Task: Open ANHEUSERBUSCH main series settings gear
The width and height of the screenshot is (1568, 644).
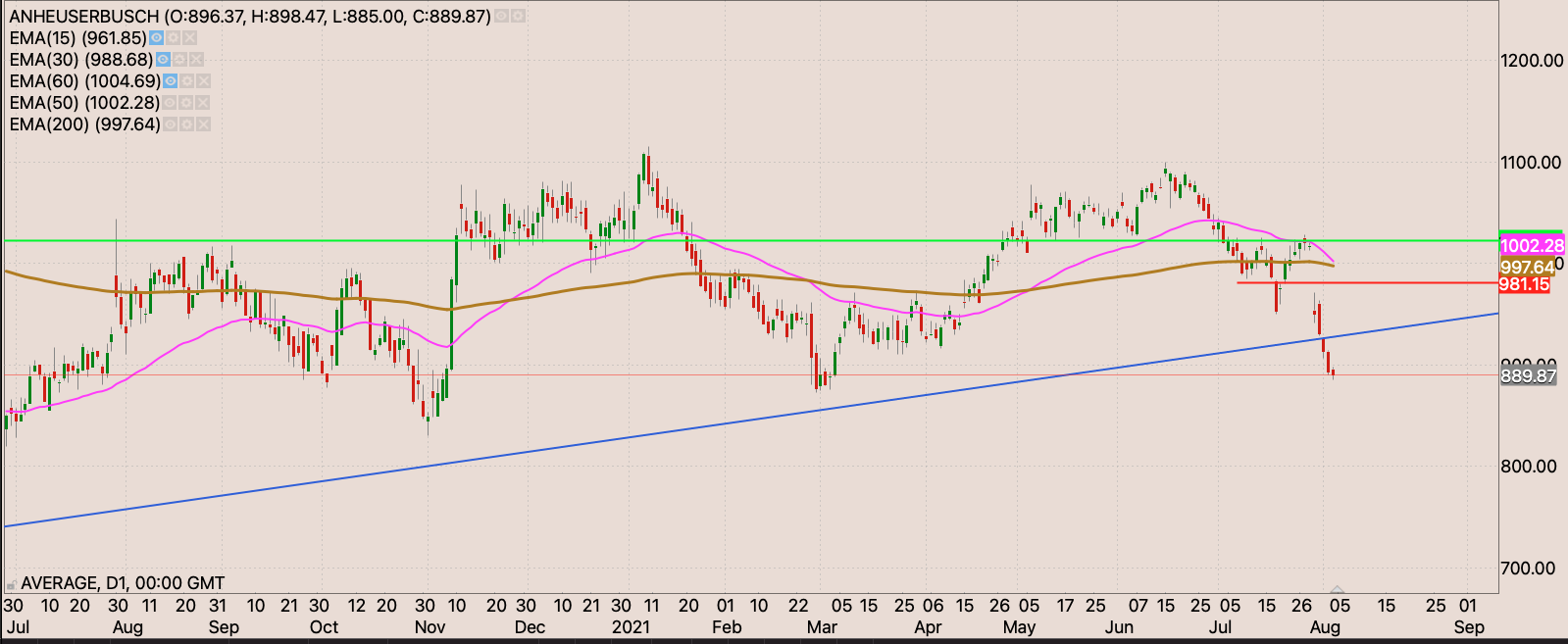Action: [x=518, y=17]
